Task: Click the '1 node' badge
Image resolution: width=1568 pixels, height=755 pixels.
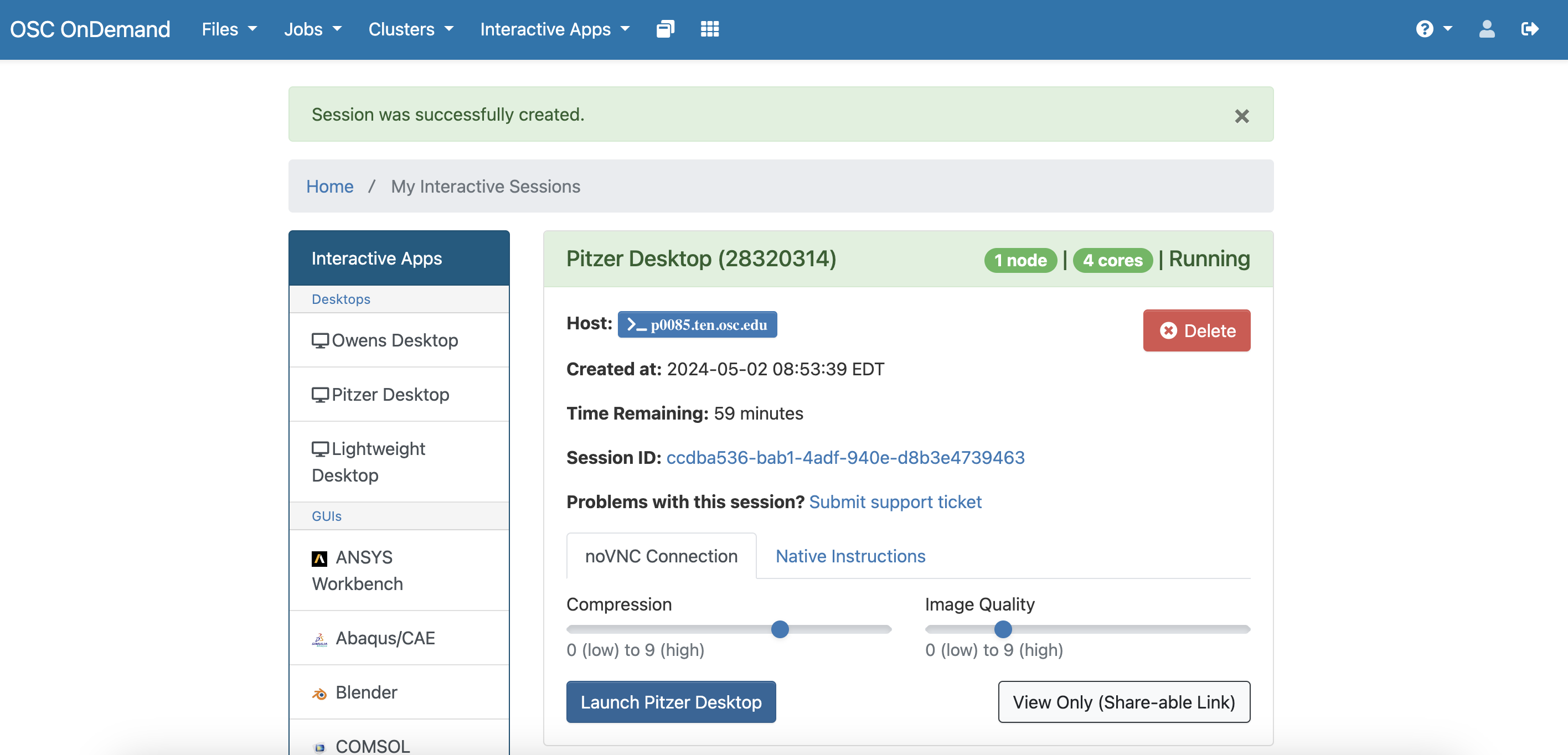Action: [1020, 260]
